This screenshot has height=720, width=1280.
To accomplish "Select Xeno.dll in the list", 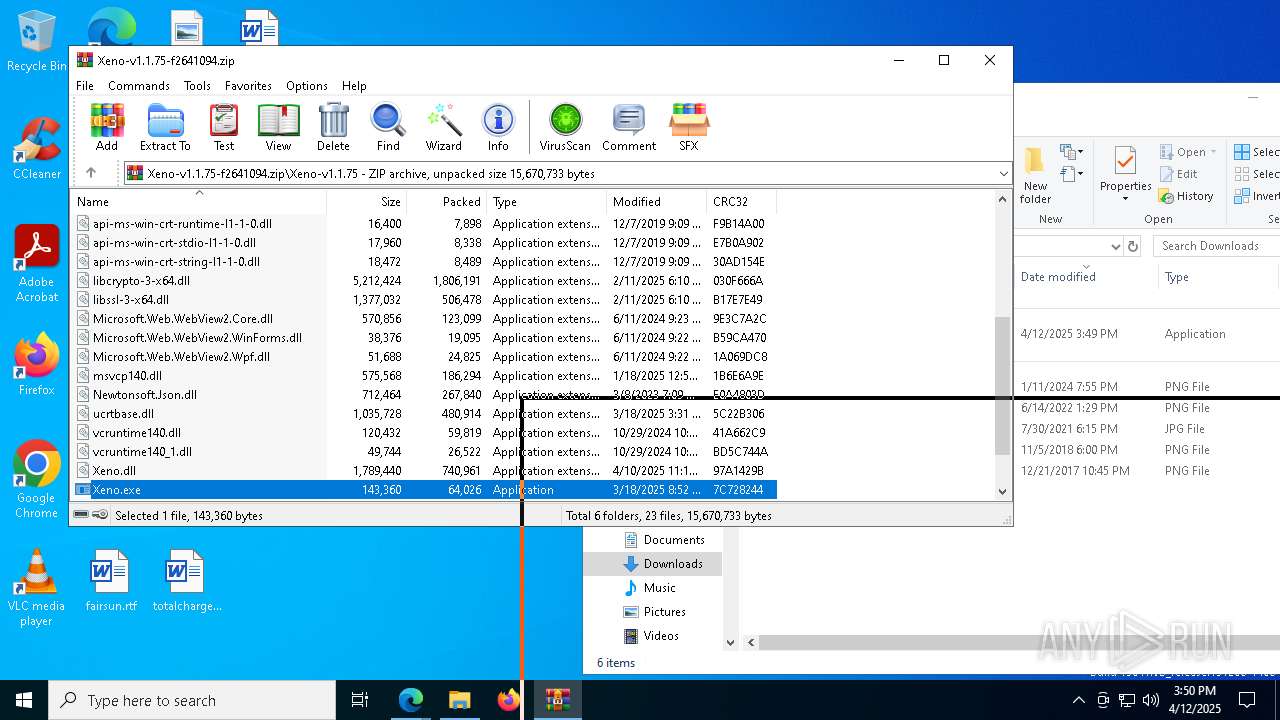I will (424, 470).
